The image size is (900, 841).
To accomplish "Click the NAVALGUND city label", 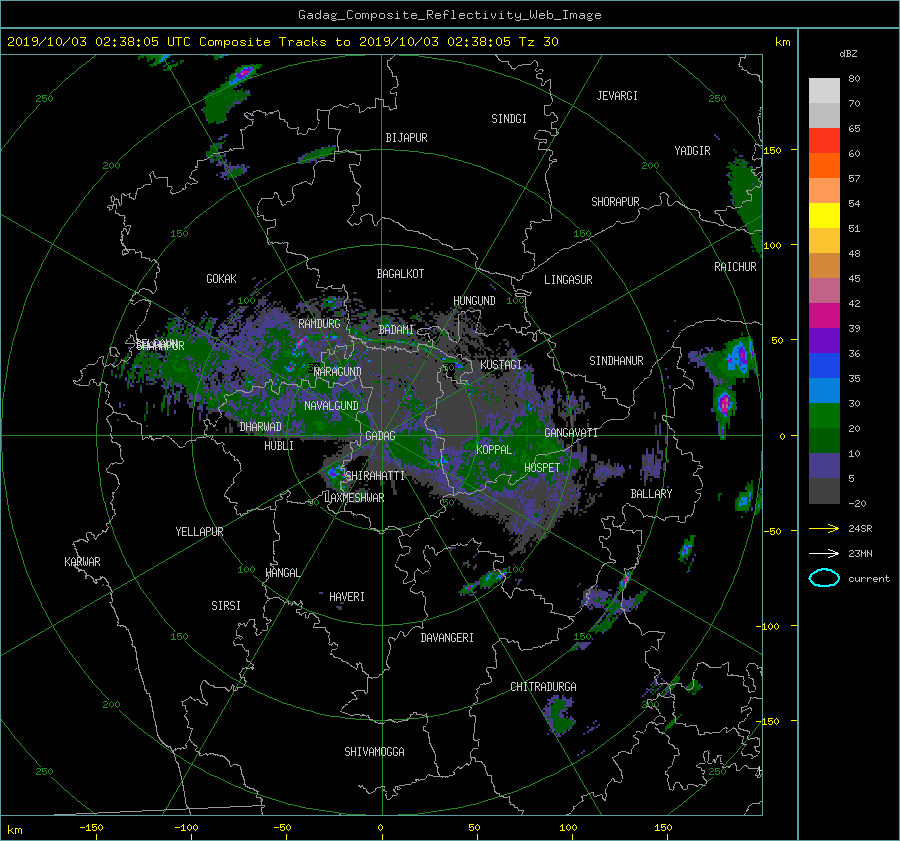I will [331, 406].
